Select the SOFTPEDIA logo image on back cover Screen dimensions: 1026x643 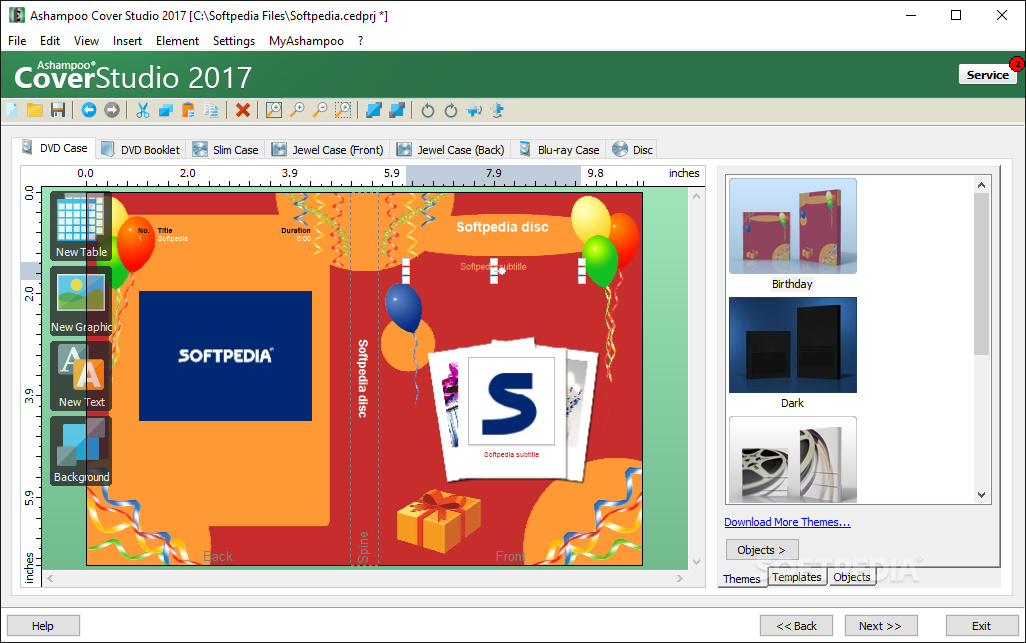[225, 356]
